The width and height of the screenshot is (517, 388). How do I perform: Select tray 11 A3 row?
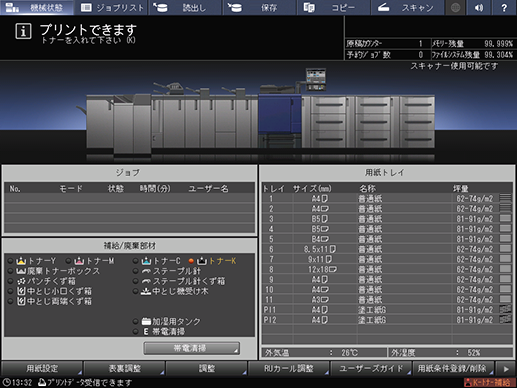[x=387, y=299]
